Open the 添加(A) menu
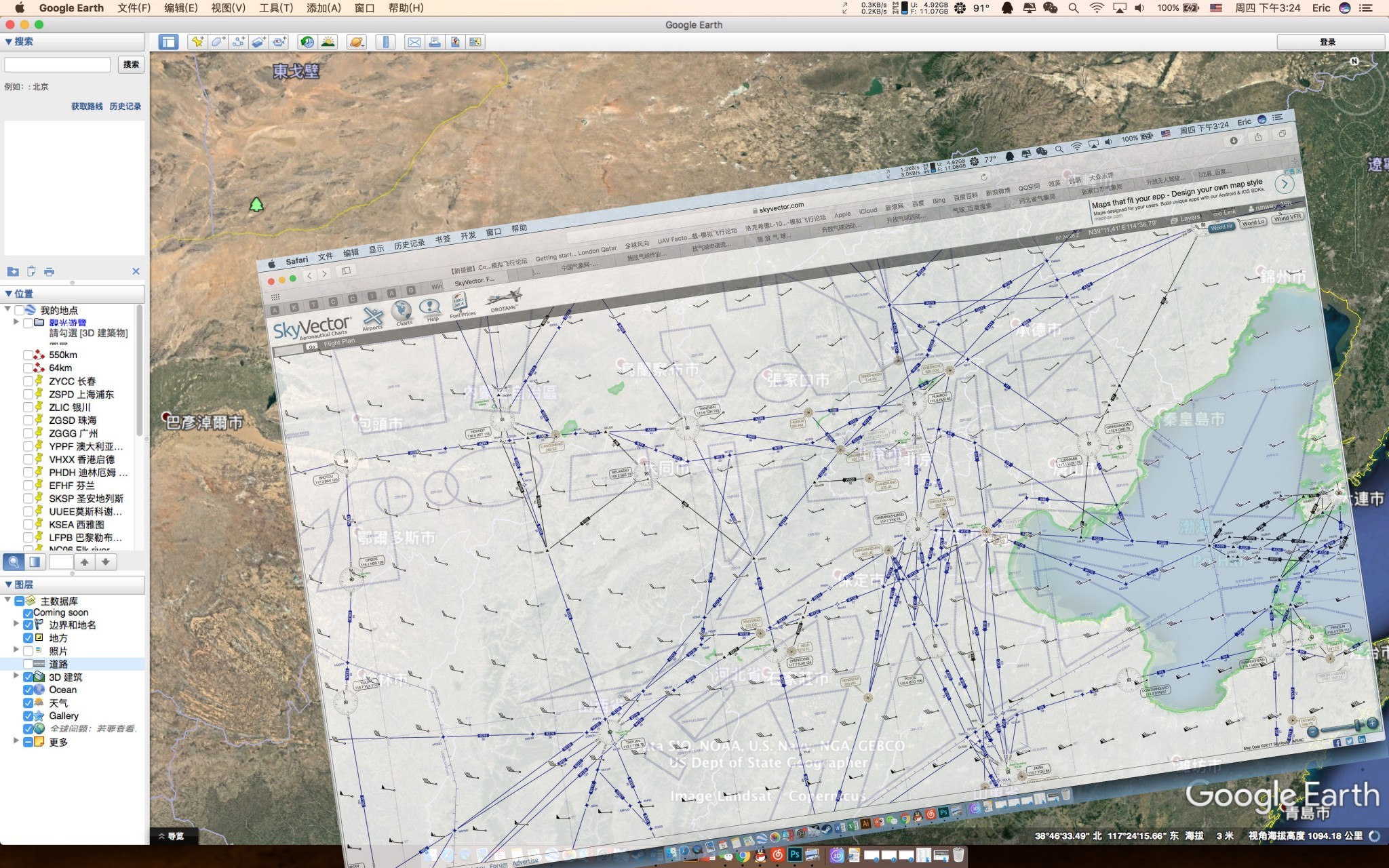Viewport: 1389px width, 868px height. 324,7
